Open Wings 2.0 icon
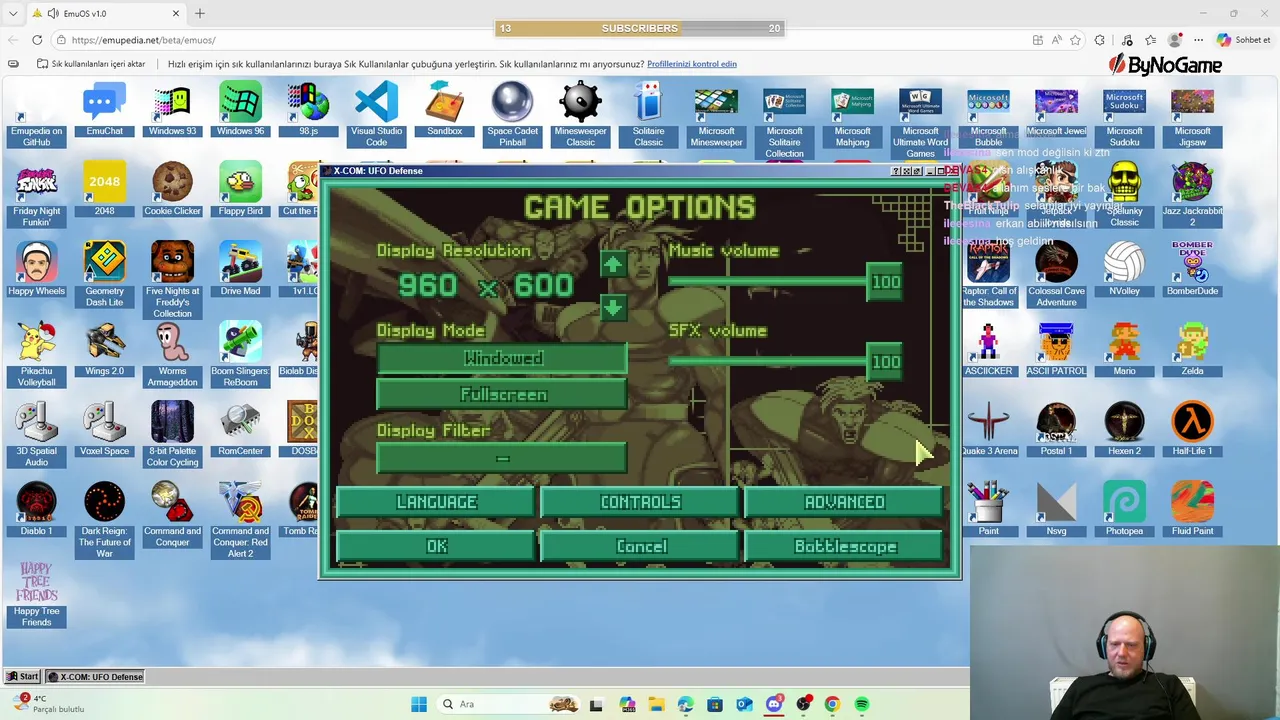 (x=105, y=349)
